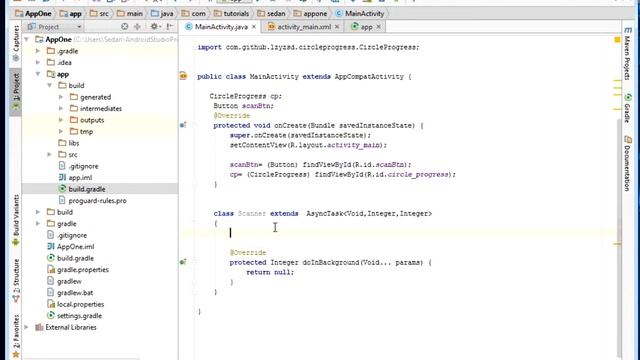Close the MainActivity.java editor tab
Image resolution: width=640 pixels, height=360 pixels.
click(254, 27)
